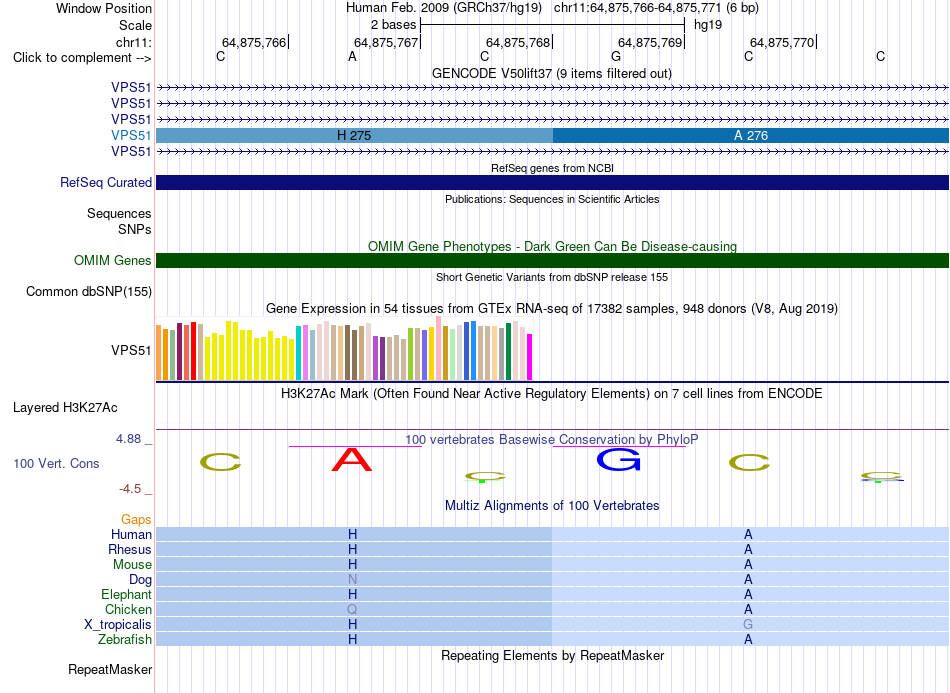Viewport: 950px width, 693px height.
Task: Click the Human species row label
Action: coord(131,534)
